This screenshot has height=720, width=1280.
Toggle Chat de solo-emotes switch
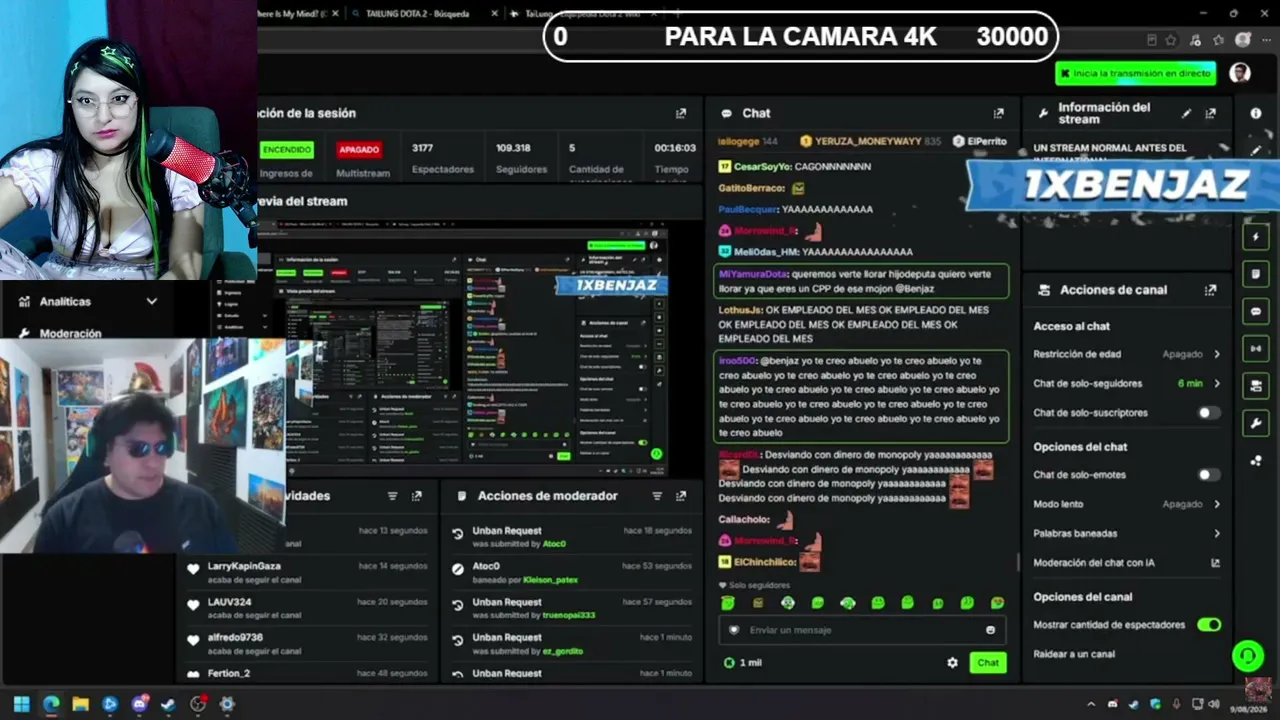click(x=1209, y=475)
